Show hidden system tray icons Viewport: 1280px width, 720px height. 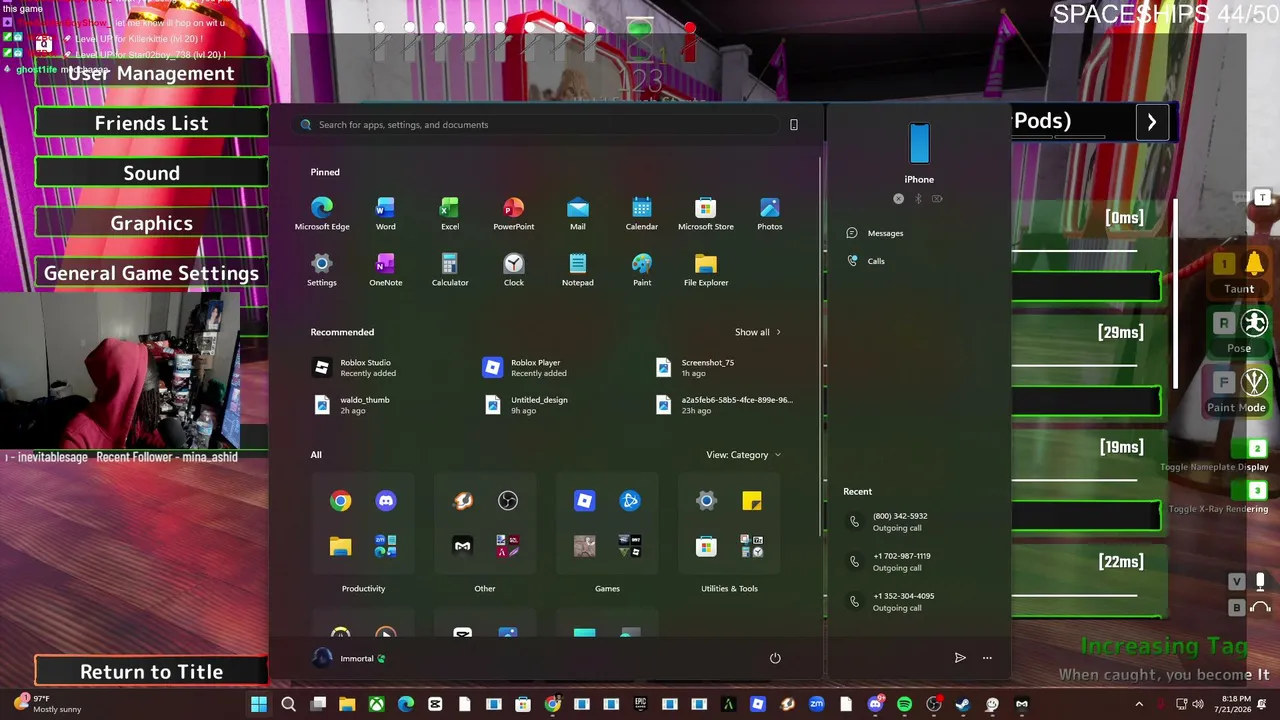pyautogui.click(x=1138, y=704)
